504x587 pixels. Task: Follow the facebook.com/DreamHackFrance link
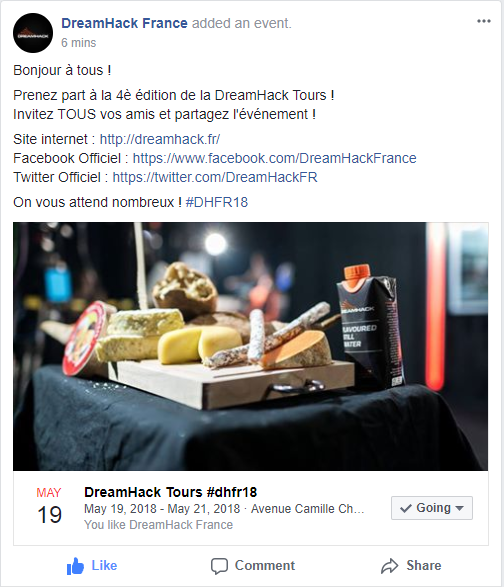(x=274, y=158)
